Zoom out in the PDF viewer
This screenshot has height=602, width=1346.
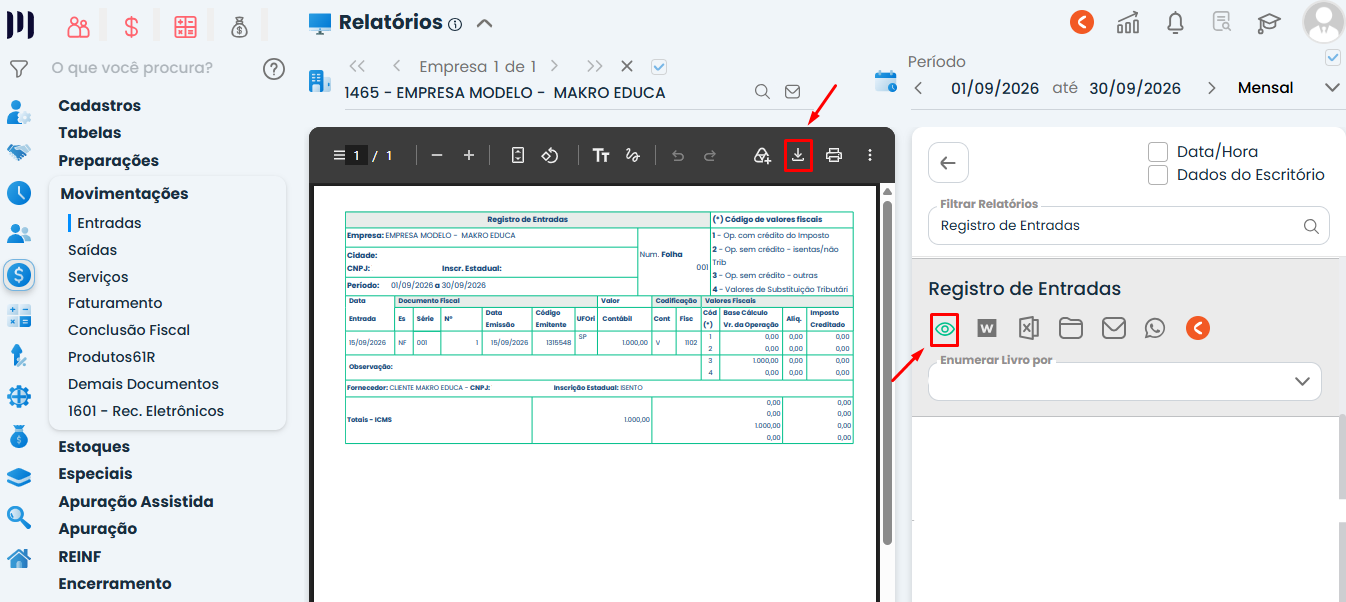click(437, 155)
